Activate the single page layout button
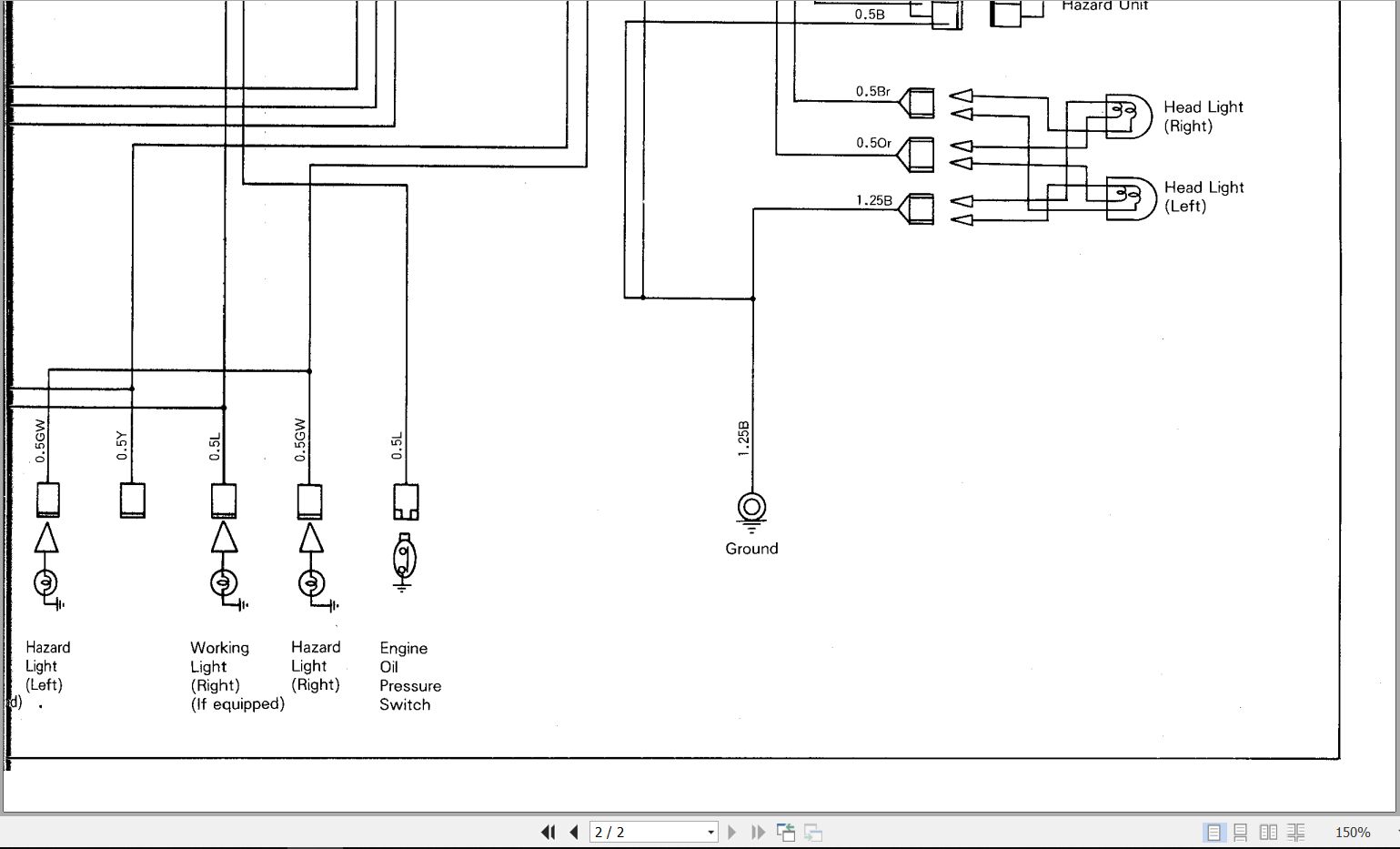The width and height of the screenshot is (1400, 849). (x=1213, y=832)
